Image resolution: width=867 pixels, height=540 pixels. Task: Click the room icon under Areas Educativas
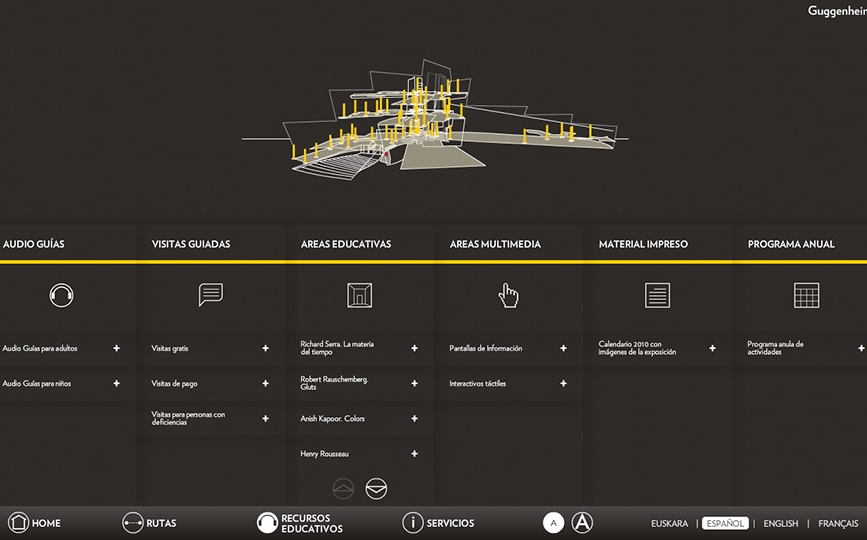[359, 295]
